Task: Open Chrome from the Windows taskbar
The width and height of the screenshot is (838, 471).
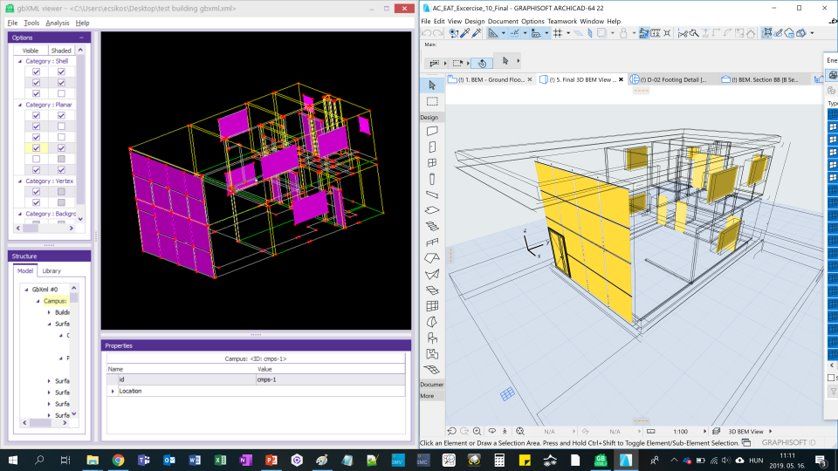Action: click(118, 460)
